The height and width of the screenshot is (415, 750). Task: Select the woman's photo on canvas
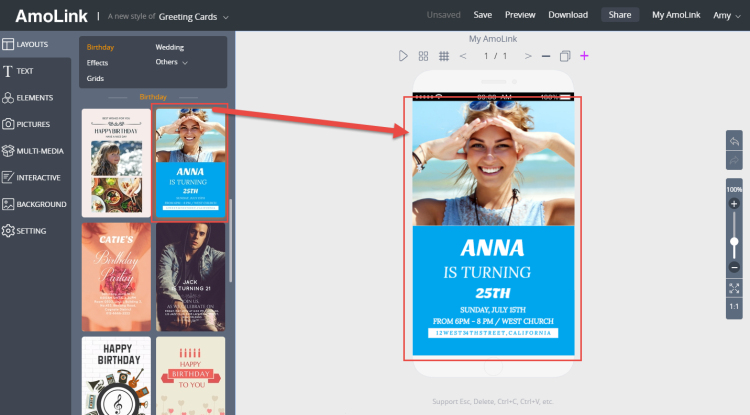493,163
